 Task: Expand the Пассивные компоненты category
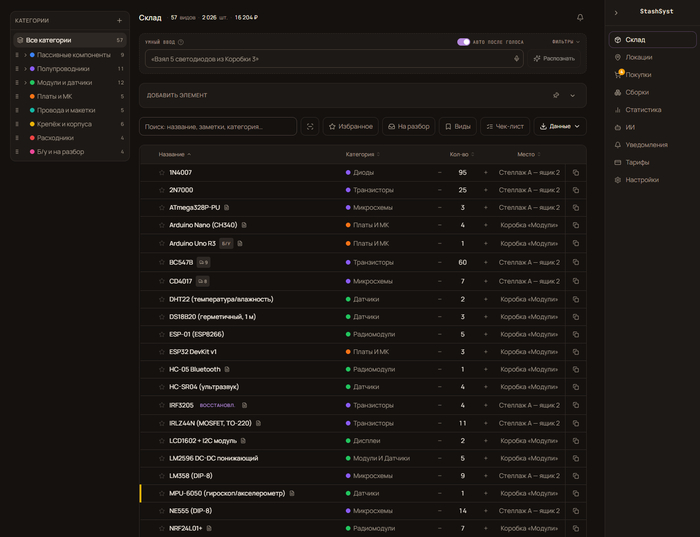click(x=25, y=55)
